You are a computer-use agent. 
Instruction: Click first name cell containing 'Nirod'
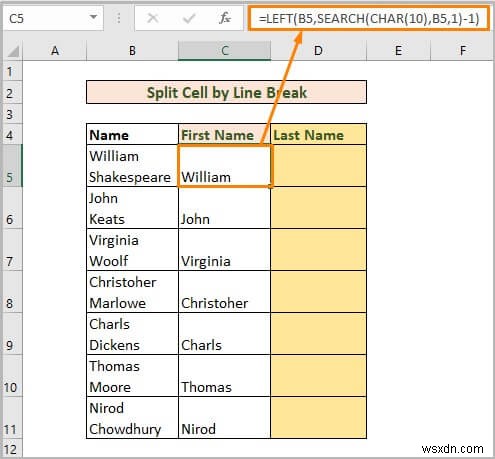click(x=224, y=418)
